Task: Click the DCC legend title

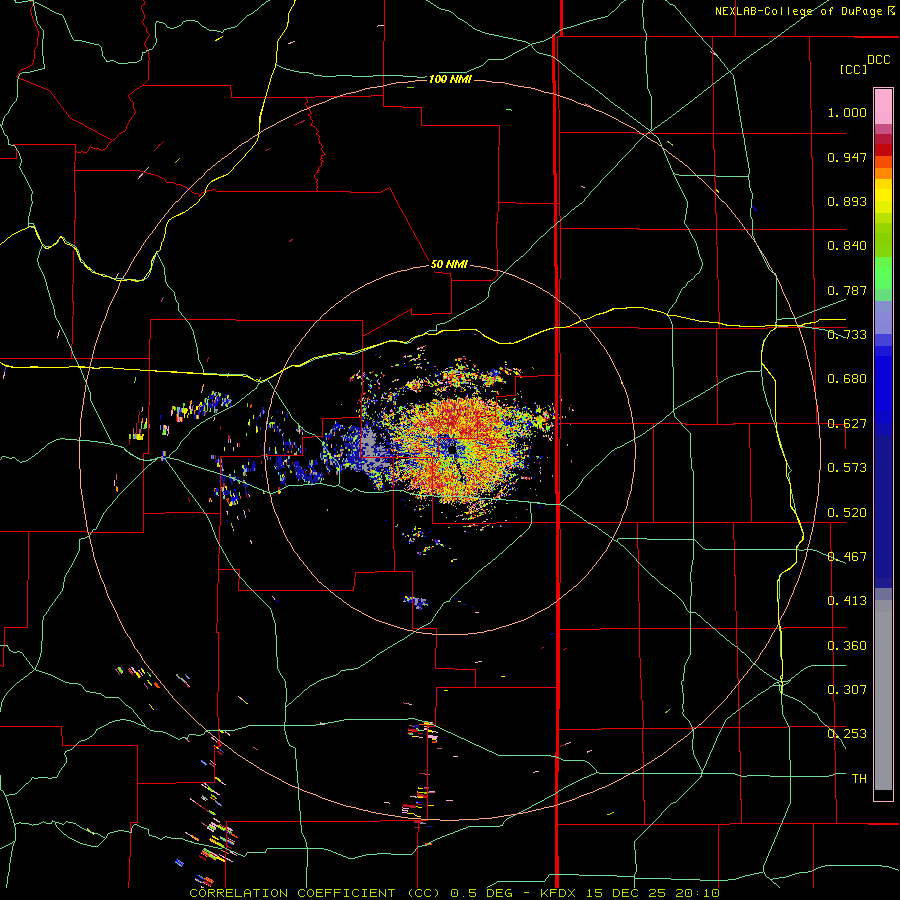Action: (878, 60)
